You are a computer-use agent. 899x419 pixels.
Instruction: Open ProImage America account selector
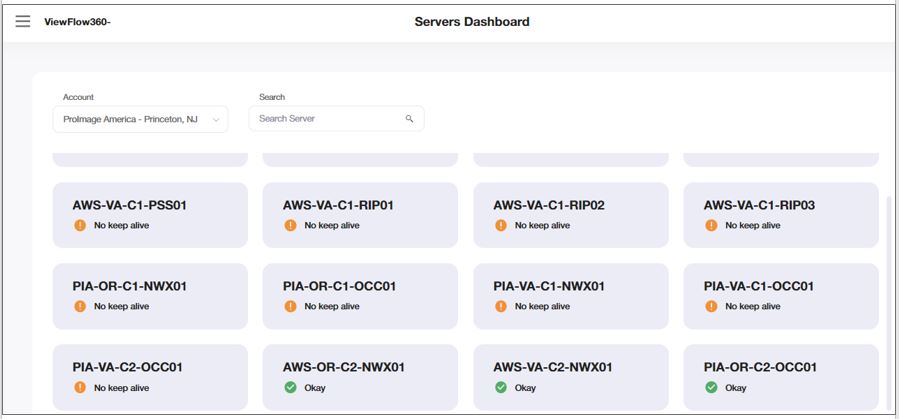(x=130, y=119)
